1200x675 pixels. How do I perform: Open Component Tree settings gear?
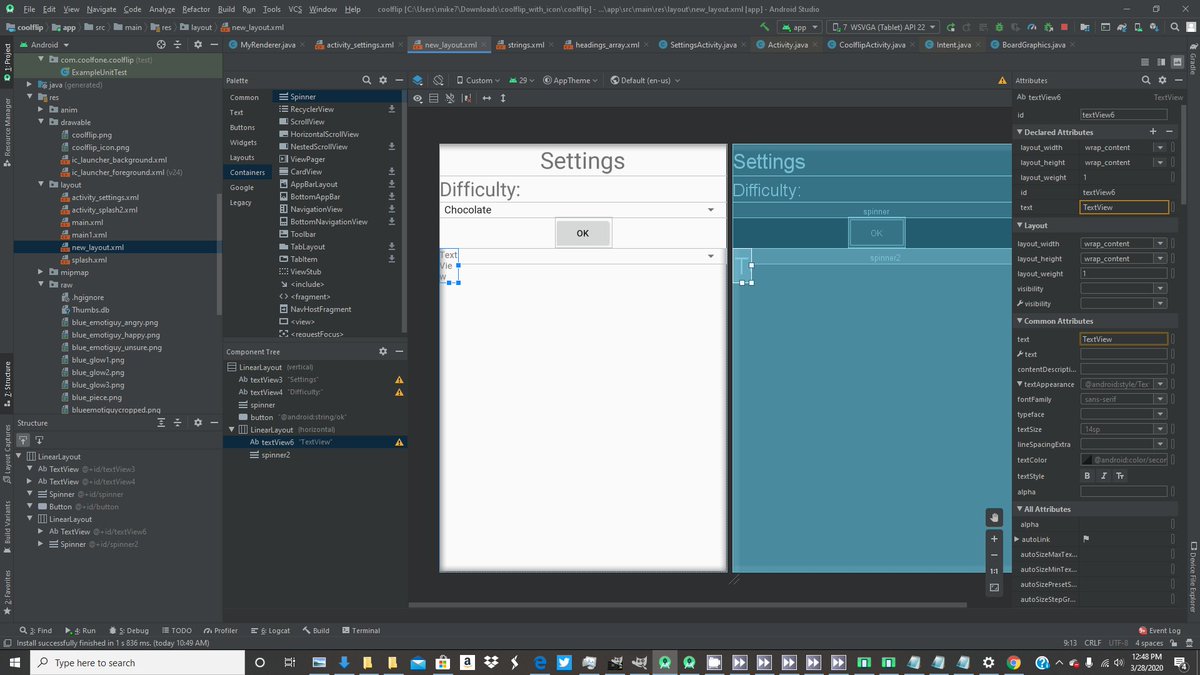pyautogui.click(x=383, y=352)
